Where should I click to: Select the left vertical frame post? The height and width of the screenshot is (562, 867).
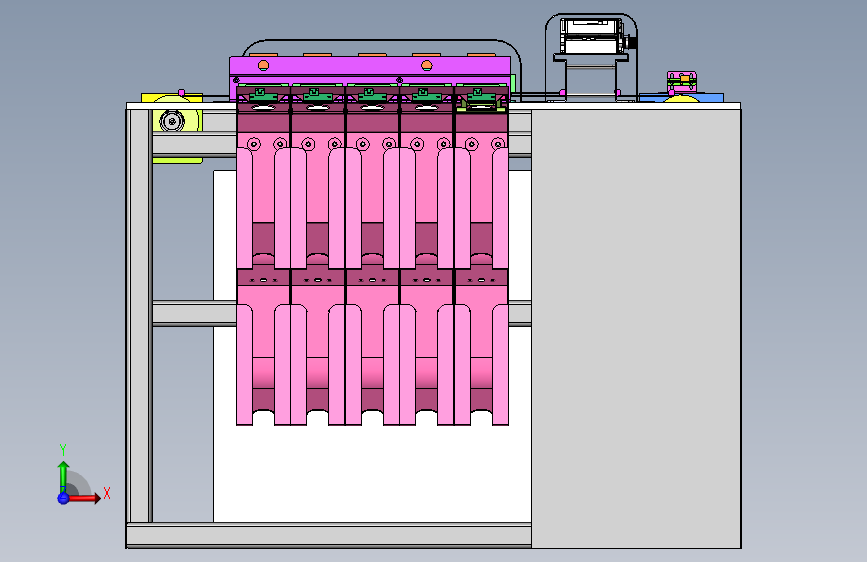[139, 315]
